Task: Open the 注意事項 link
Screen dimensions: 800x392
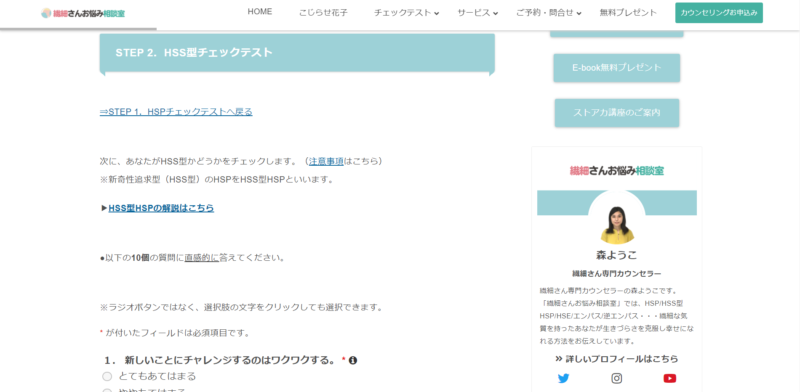Action: click(326, 161)
